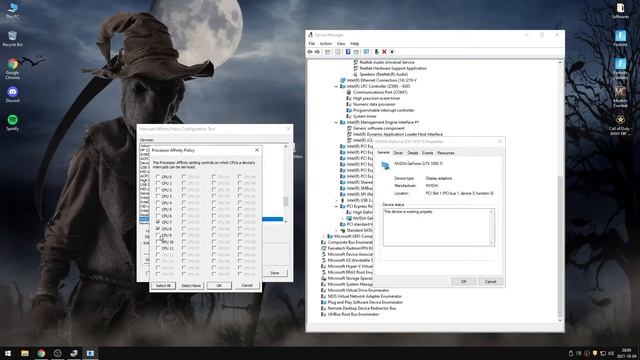The width and height of the screenshot is (640, 360).
Task: Click the scan for hardware changes monitor icon
Action: 366,52
